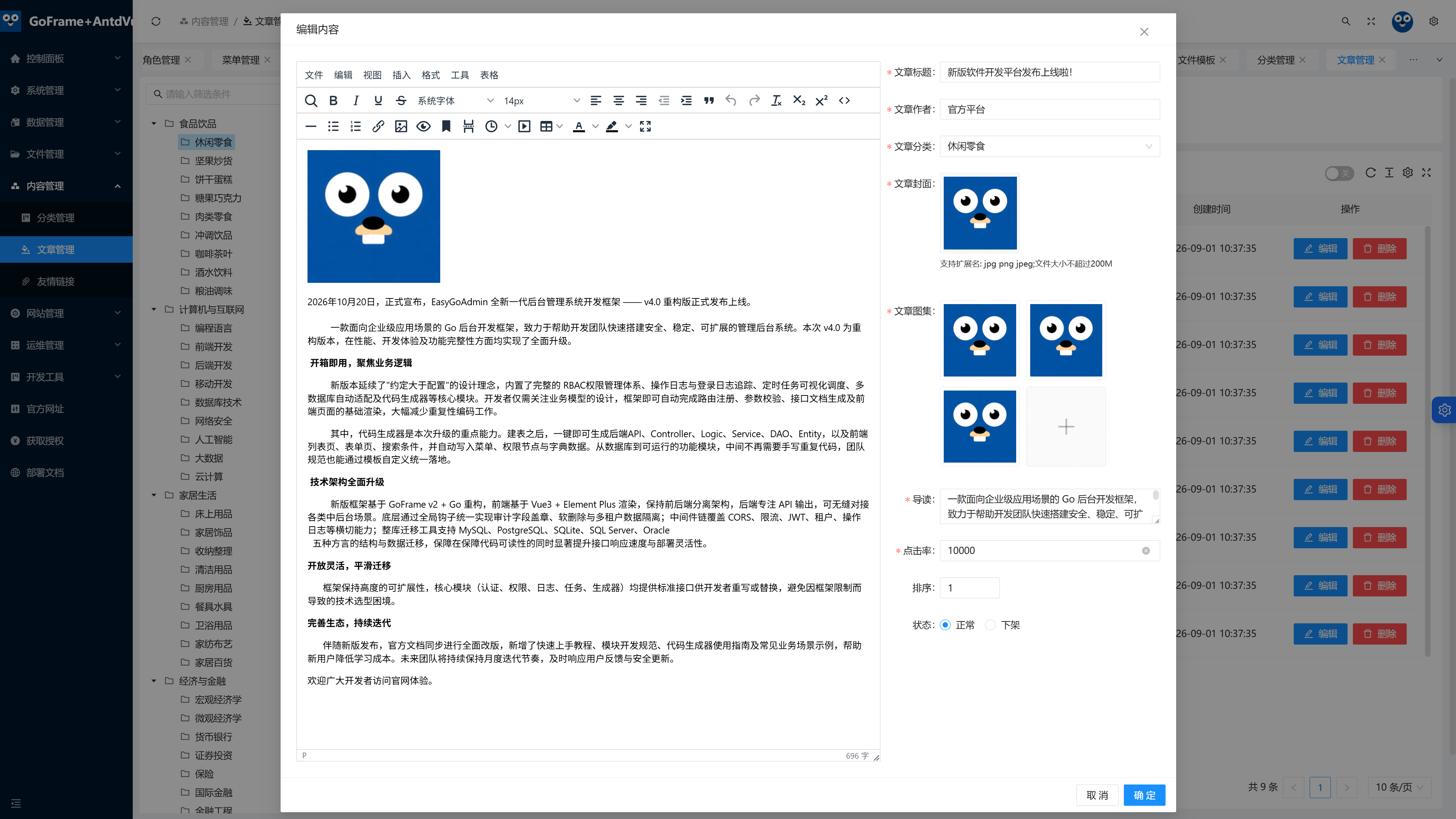
Task: Apply italic formatting in the editor
Action: [x=356, y=100]
